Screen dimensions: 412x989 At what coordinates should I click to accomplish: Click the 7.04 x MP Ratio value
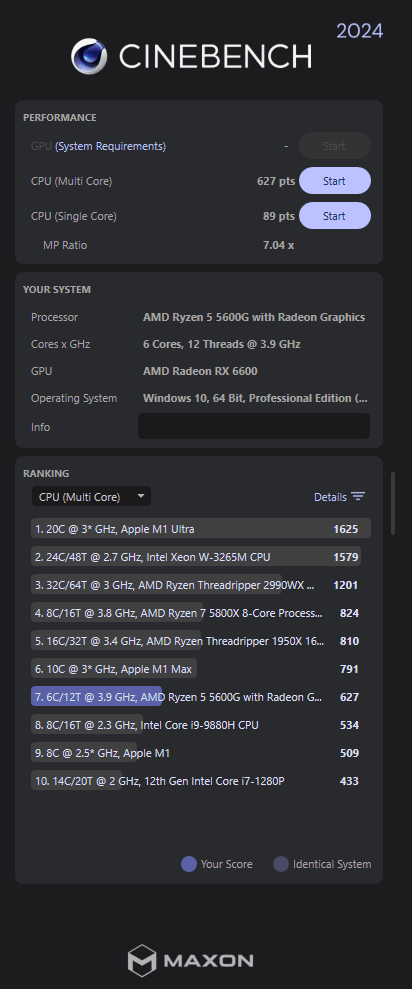[278, 245]
